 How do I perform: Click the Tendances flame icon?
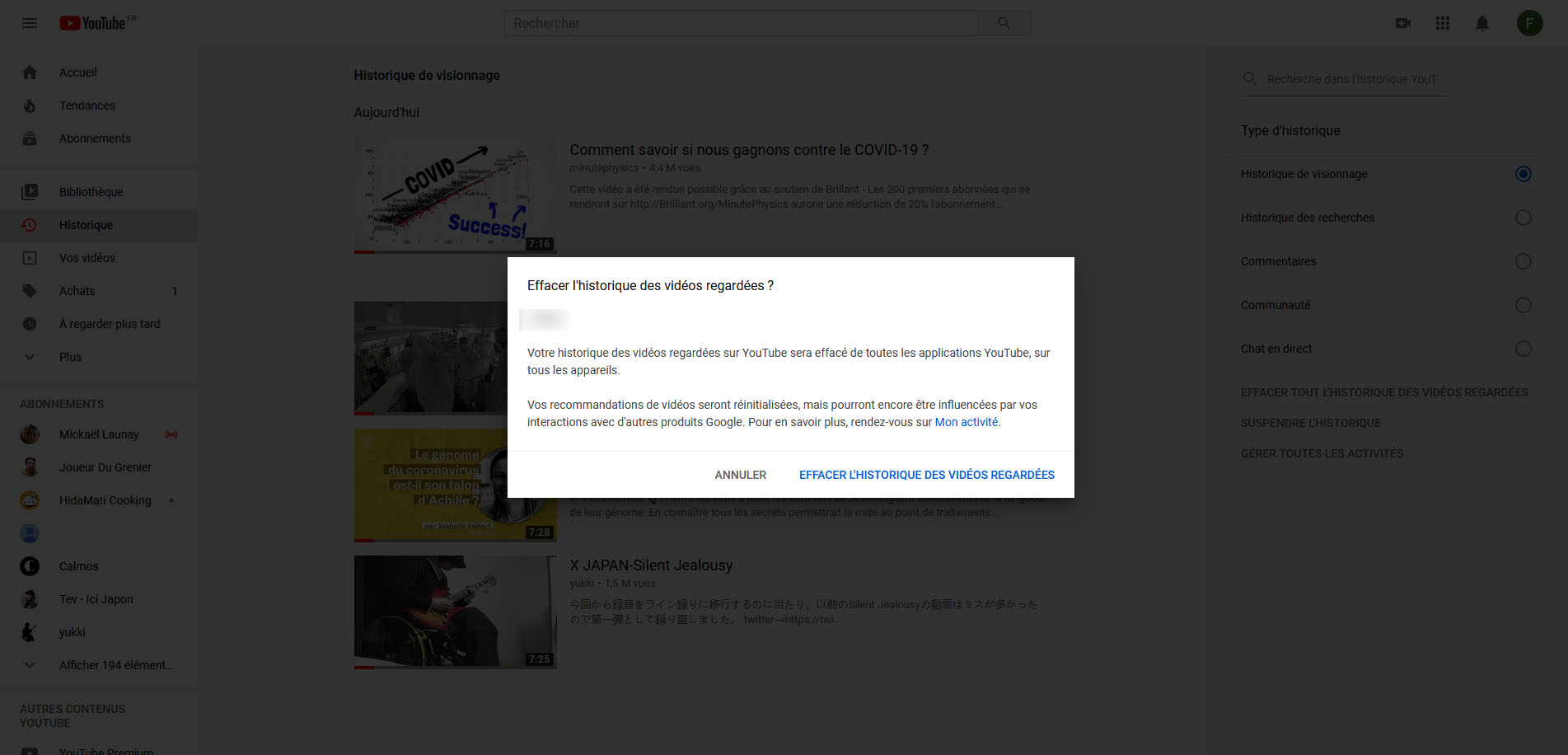click(x=30, y=106)
